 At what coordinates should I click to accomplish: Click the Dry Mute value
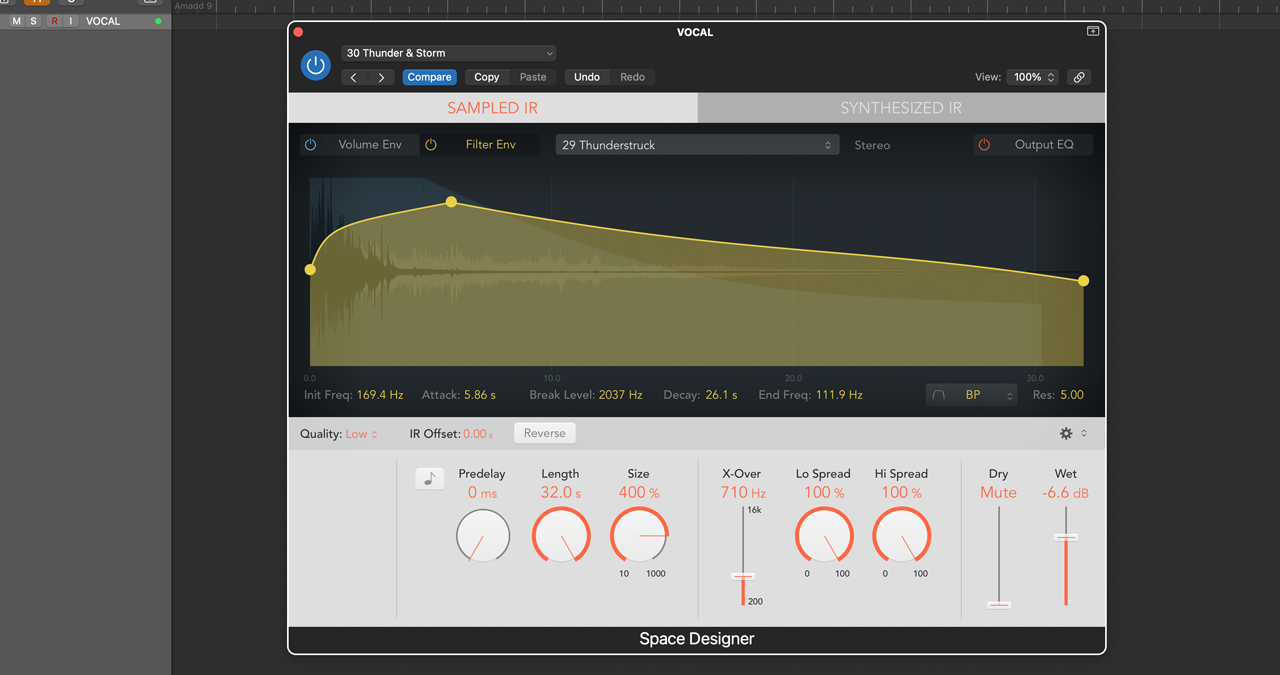tap(998, 493)
